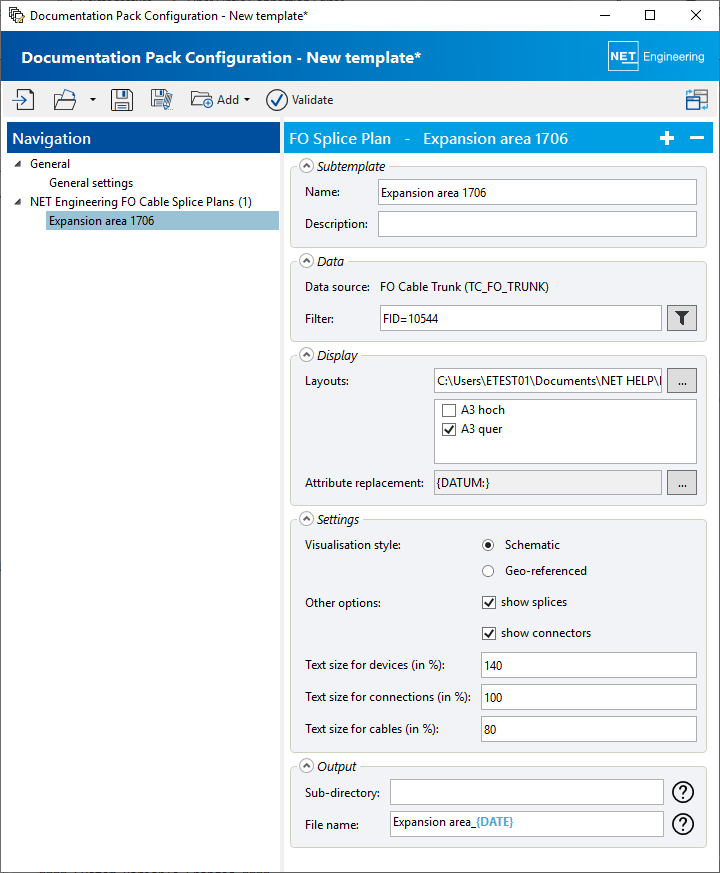This screenshot has width=720, height=873.
Task: Click the Filter input field
Action: click(x=521, y=318)
